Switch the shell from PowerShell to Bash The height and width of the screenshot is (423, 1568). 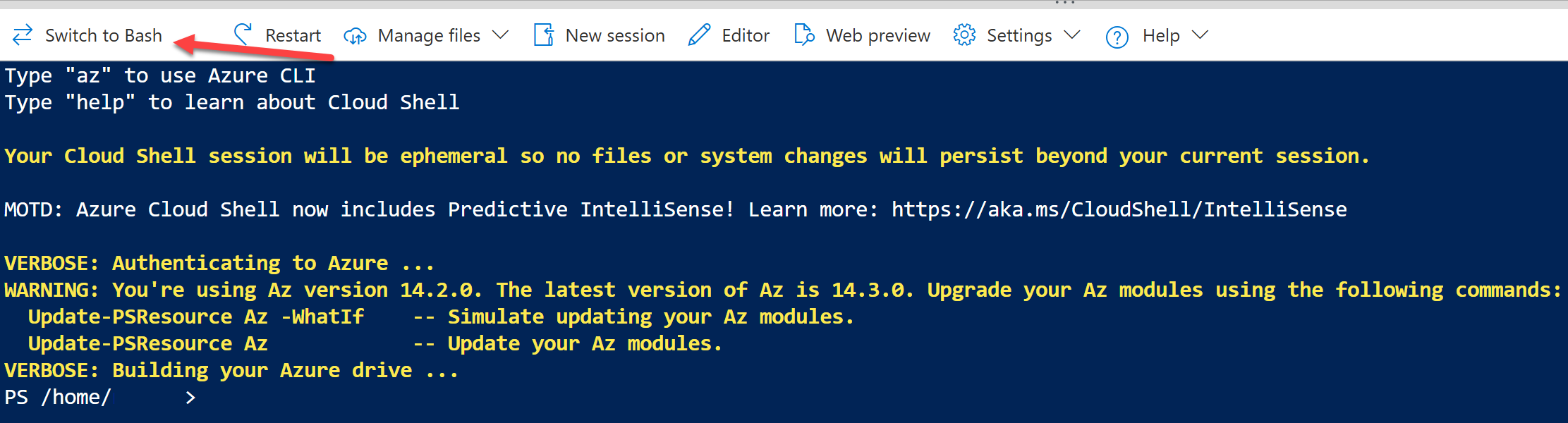coord(103,35)
